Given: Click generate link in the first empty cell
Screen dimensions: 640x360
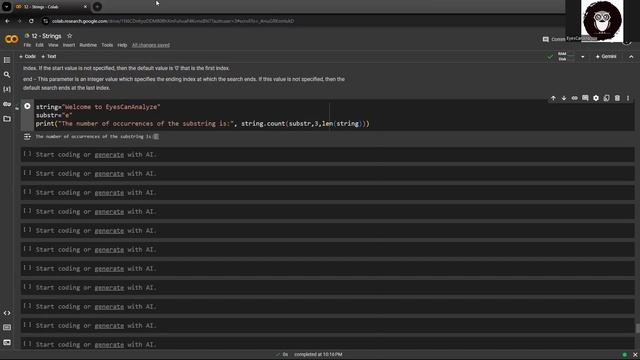Looking at the screenshot, I should [x=109, y=155].
